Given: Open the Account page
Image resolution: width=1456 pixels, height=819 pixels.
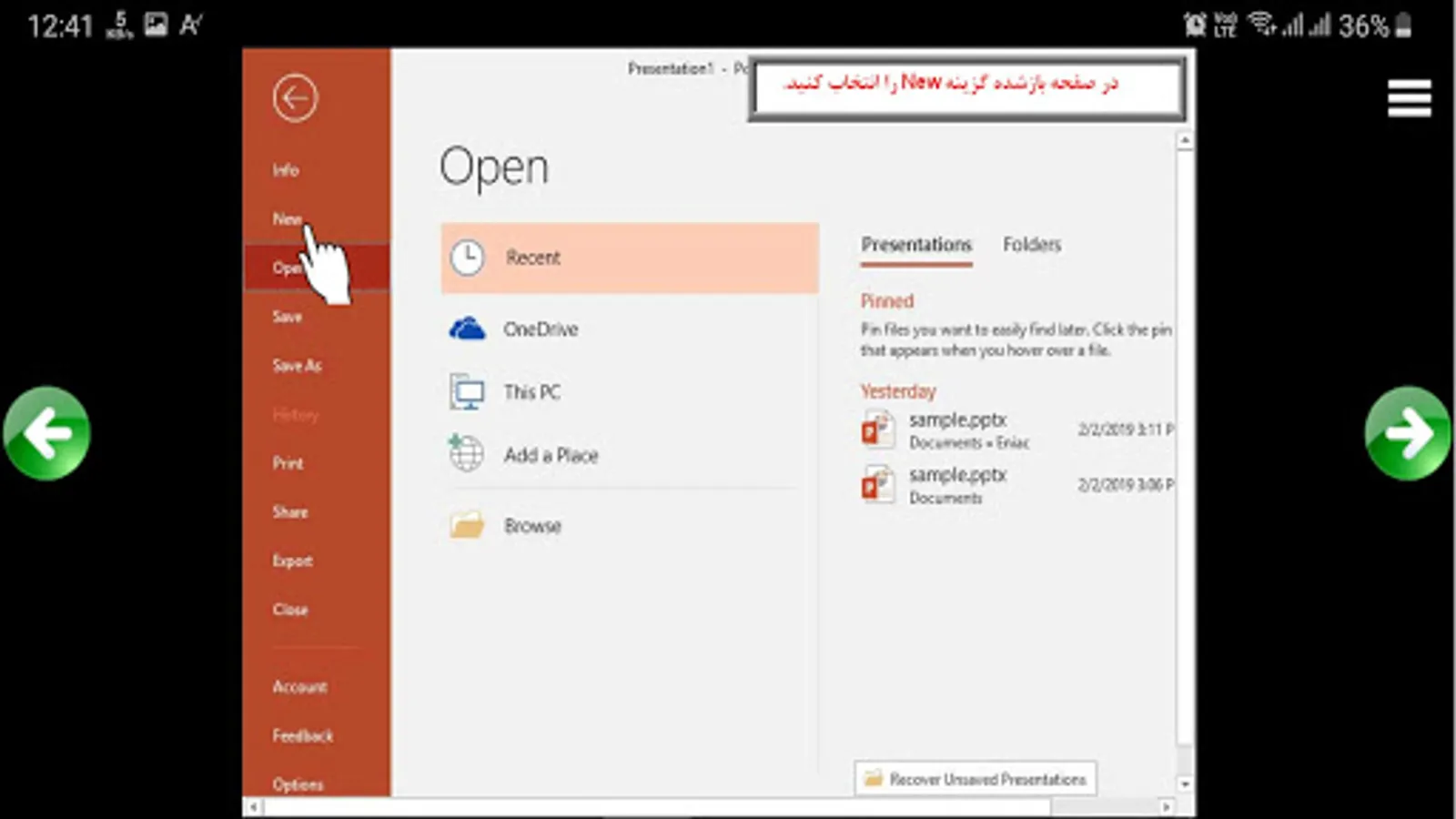Looking at the screenshot, I should pyautogui.click(x=299, y=687).
